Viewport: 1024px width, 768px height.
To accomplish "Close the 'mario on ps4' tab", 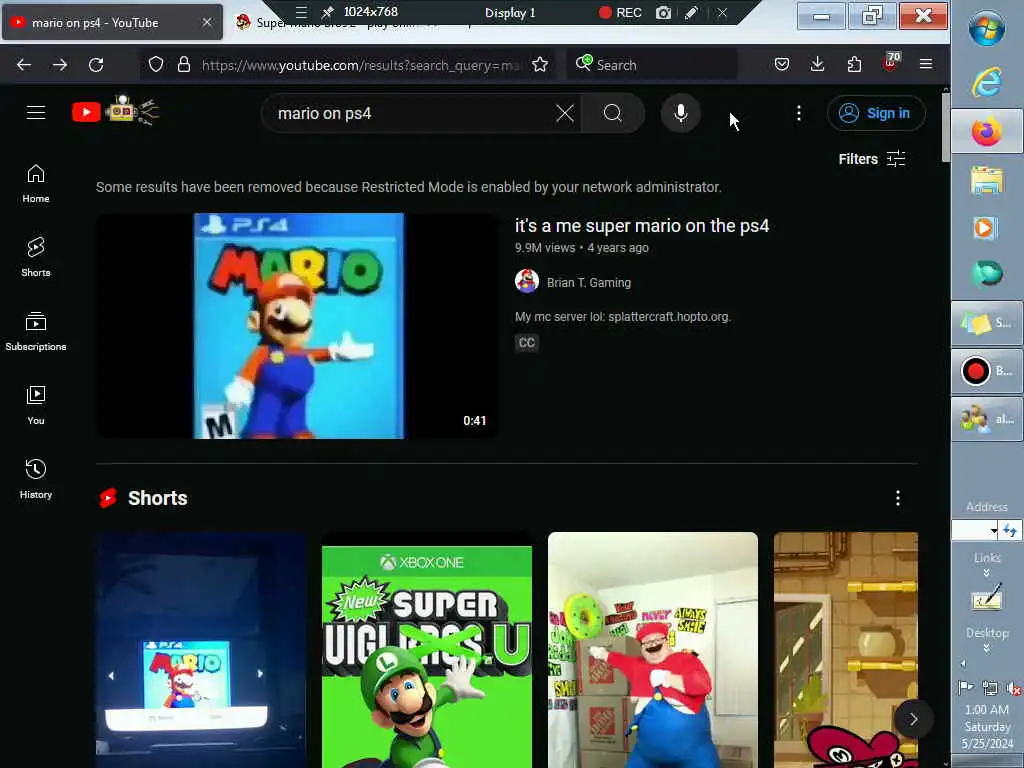I will (x=207, y=22).
